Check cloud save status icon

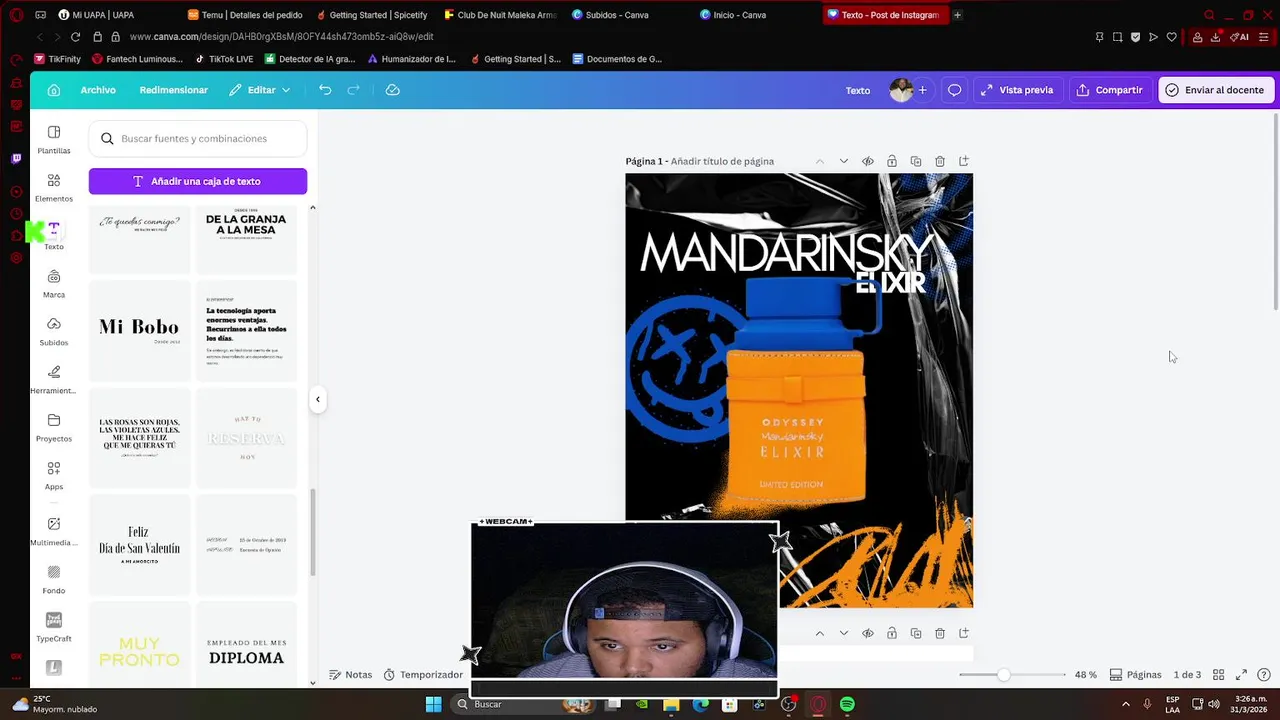[393, 90]
